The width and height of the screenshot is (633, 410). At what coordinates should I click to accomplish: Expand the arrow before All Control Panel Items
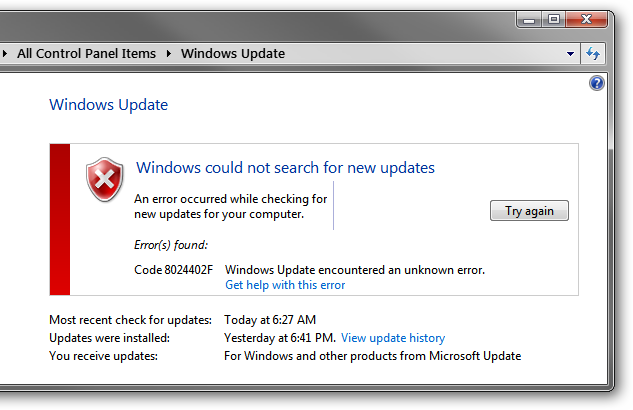pos(6,53)
